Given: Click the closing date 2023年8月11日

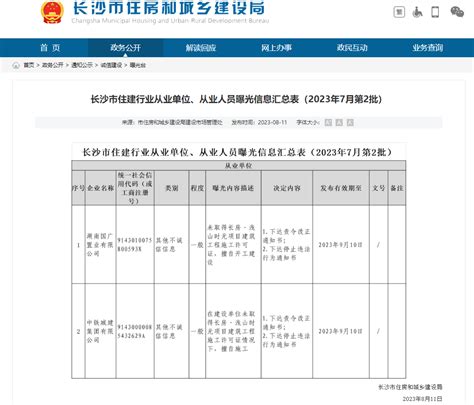Looking at the screenshot, I should tap(422, 399).
